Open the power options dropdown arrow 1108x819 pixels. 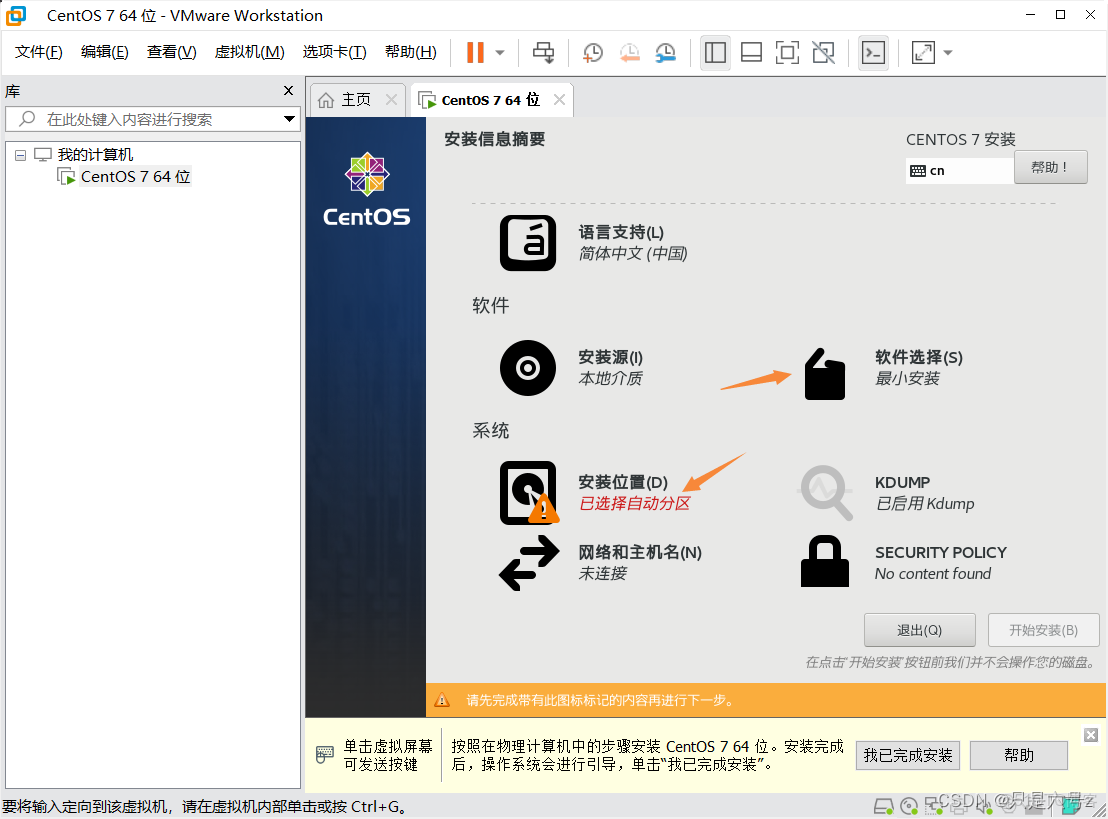(500, 52)
